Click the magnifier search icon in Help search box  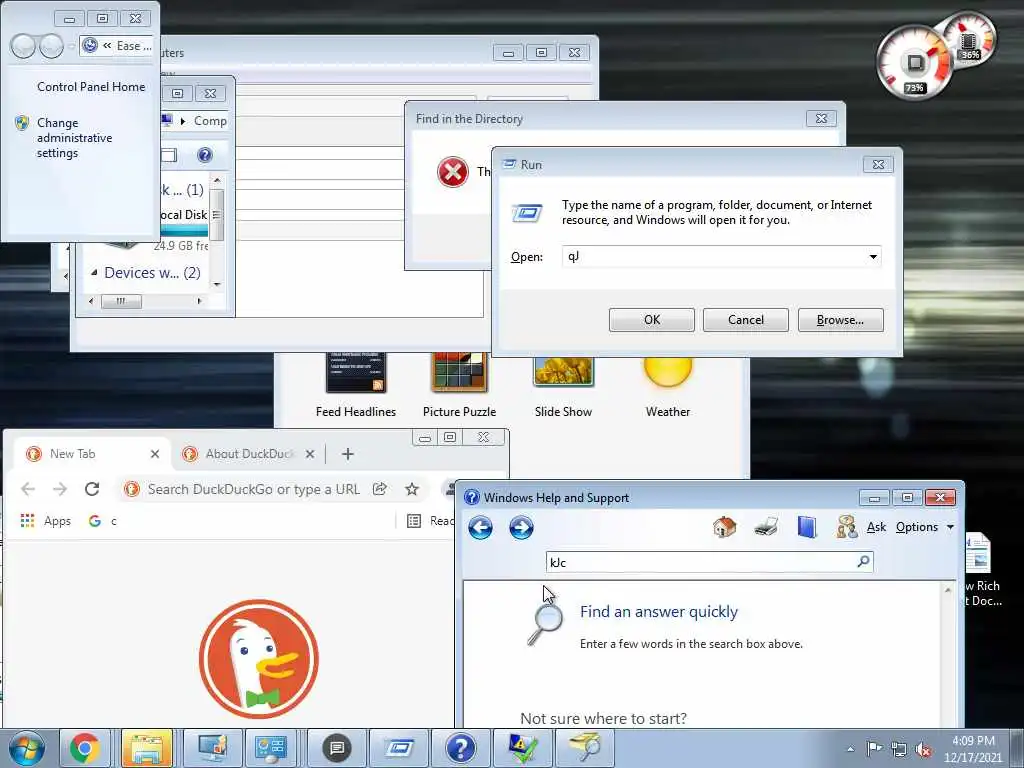(x=863, y=561)
